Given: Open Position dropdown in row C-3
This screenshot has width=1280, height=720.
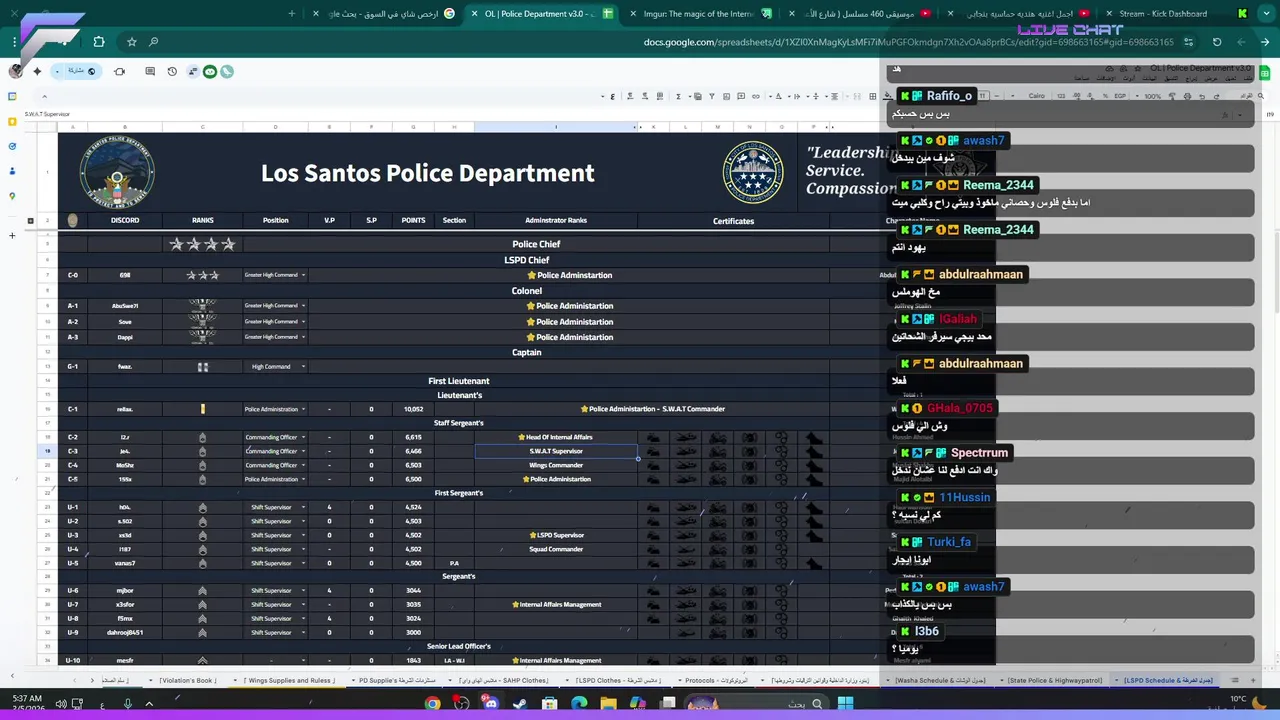Looking at the screenshot, I should (304, 451).
